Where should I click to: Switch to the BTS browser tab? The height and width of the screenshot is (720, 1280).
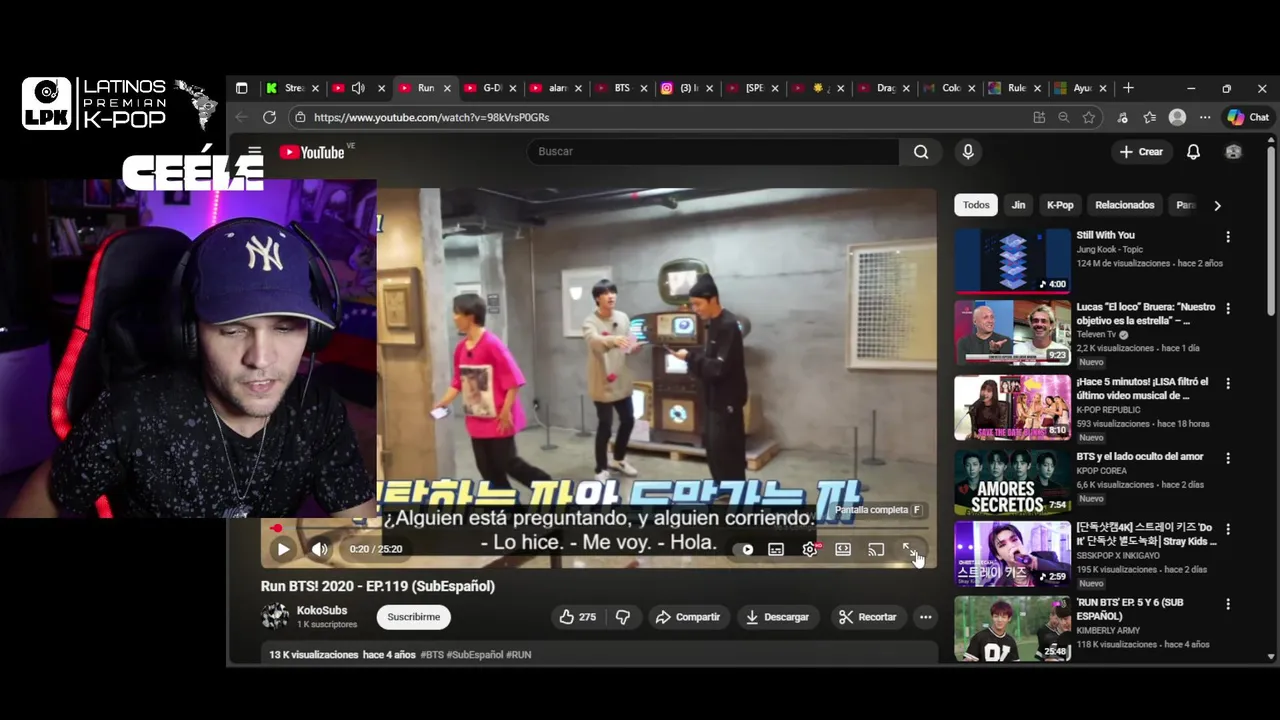(x=622, y=88)
